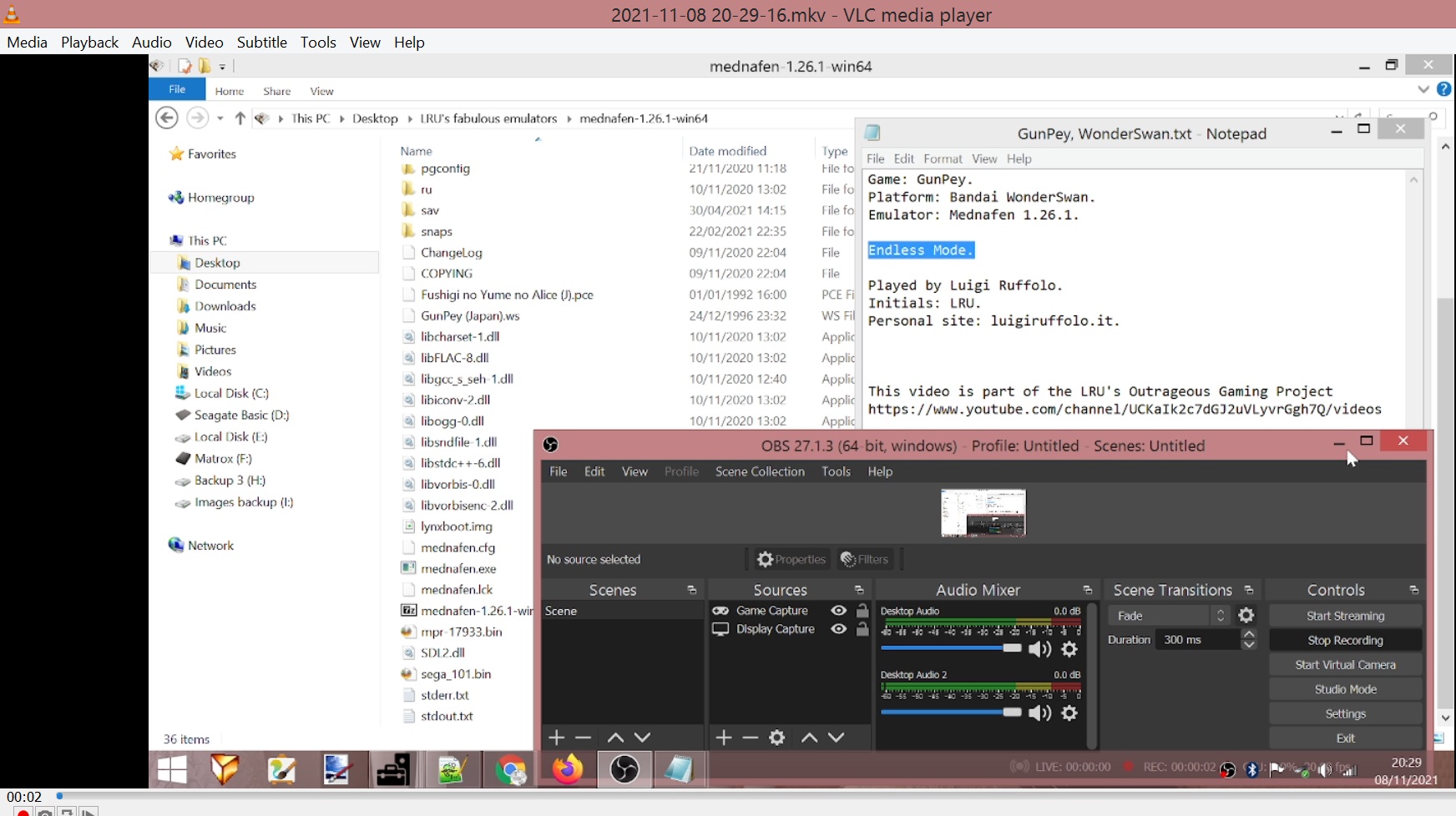The height and width of the screenshot is (816, 1456).
Task: Open Scene Collection menu in OBS
Action: click(x=760, y=471)
